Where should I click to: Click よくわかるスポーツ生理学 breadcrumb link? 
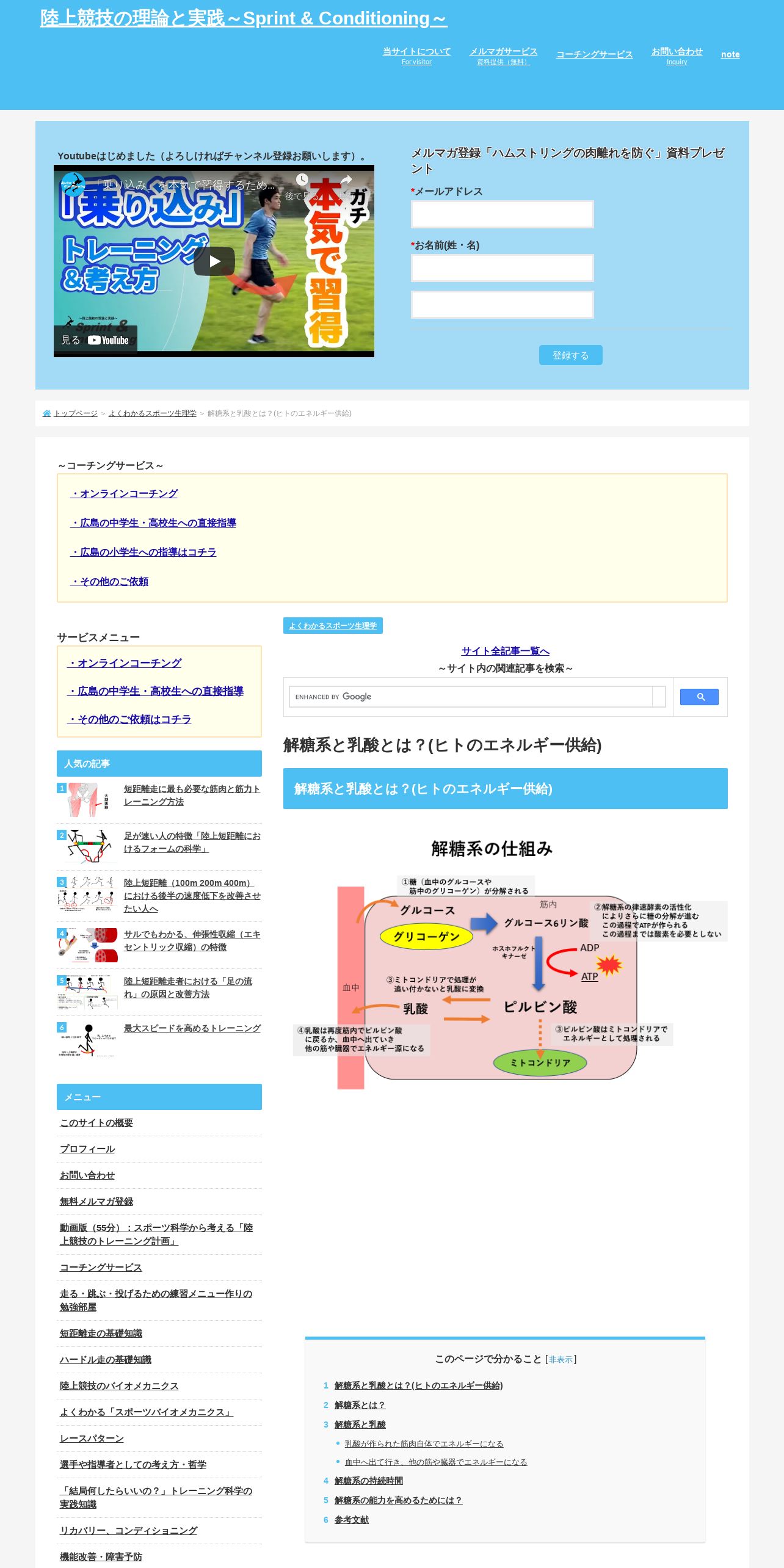click(153, 413)
